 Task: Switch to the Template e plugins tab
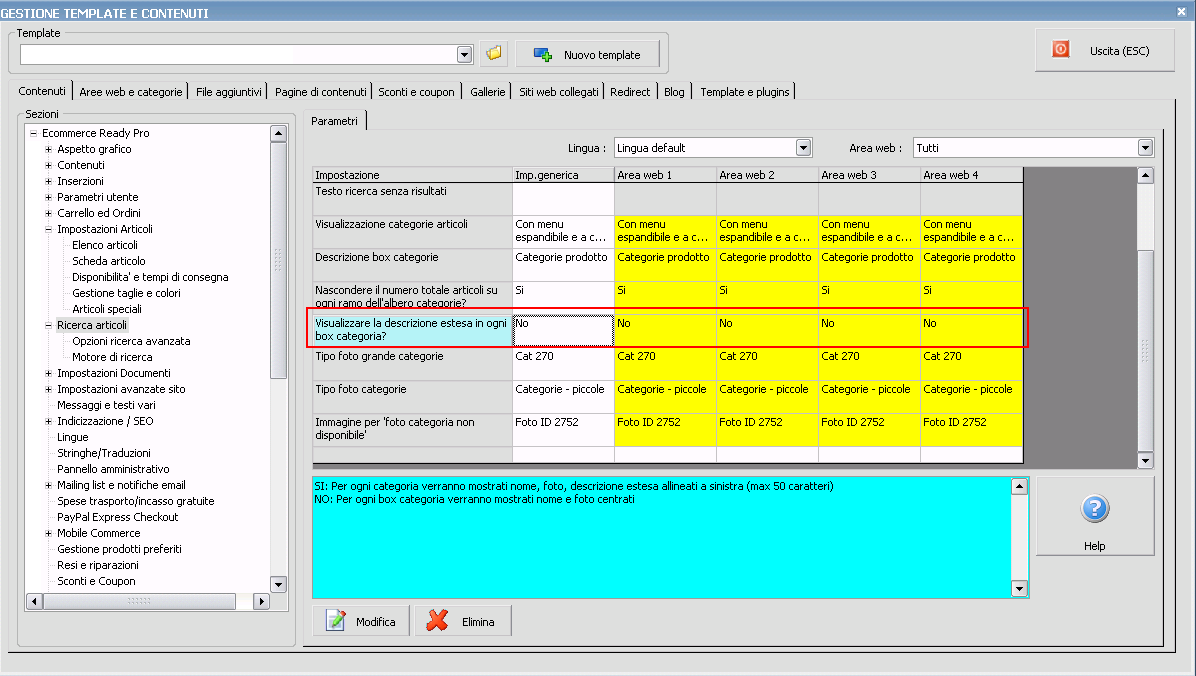[x=744, y=92]
